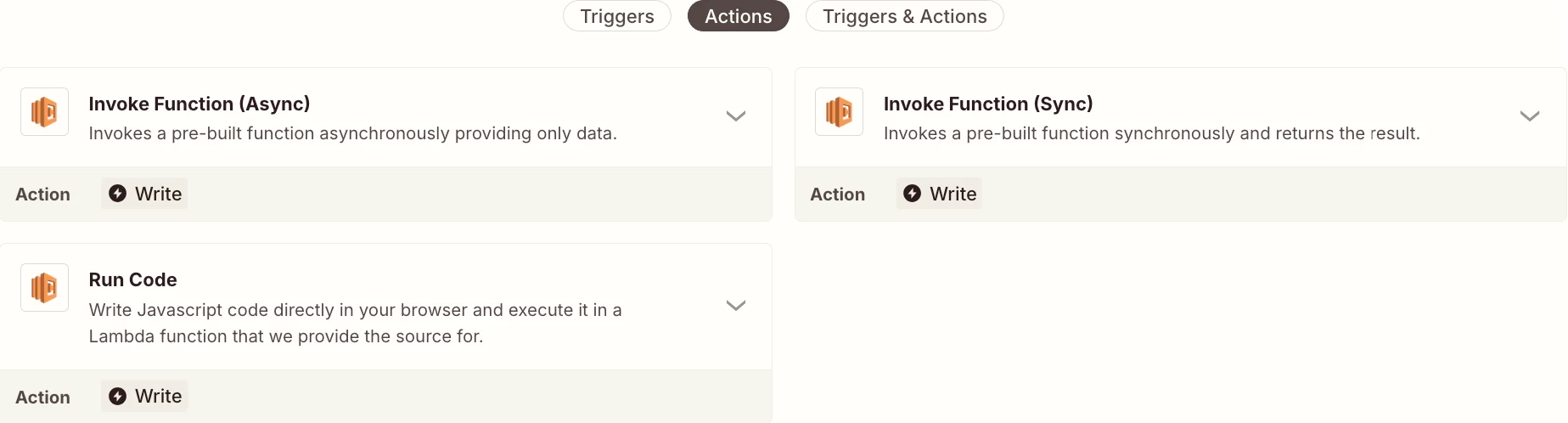
Task: Expand the Run Code card chevron
Action: (x=735, y=306)
